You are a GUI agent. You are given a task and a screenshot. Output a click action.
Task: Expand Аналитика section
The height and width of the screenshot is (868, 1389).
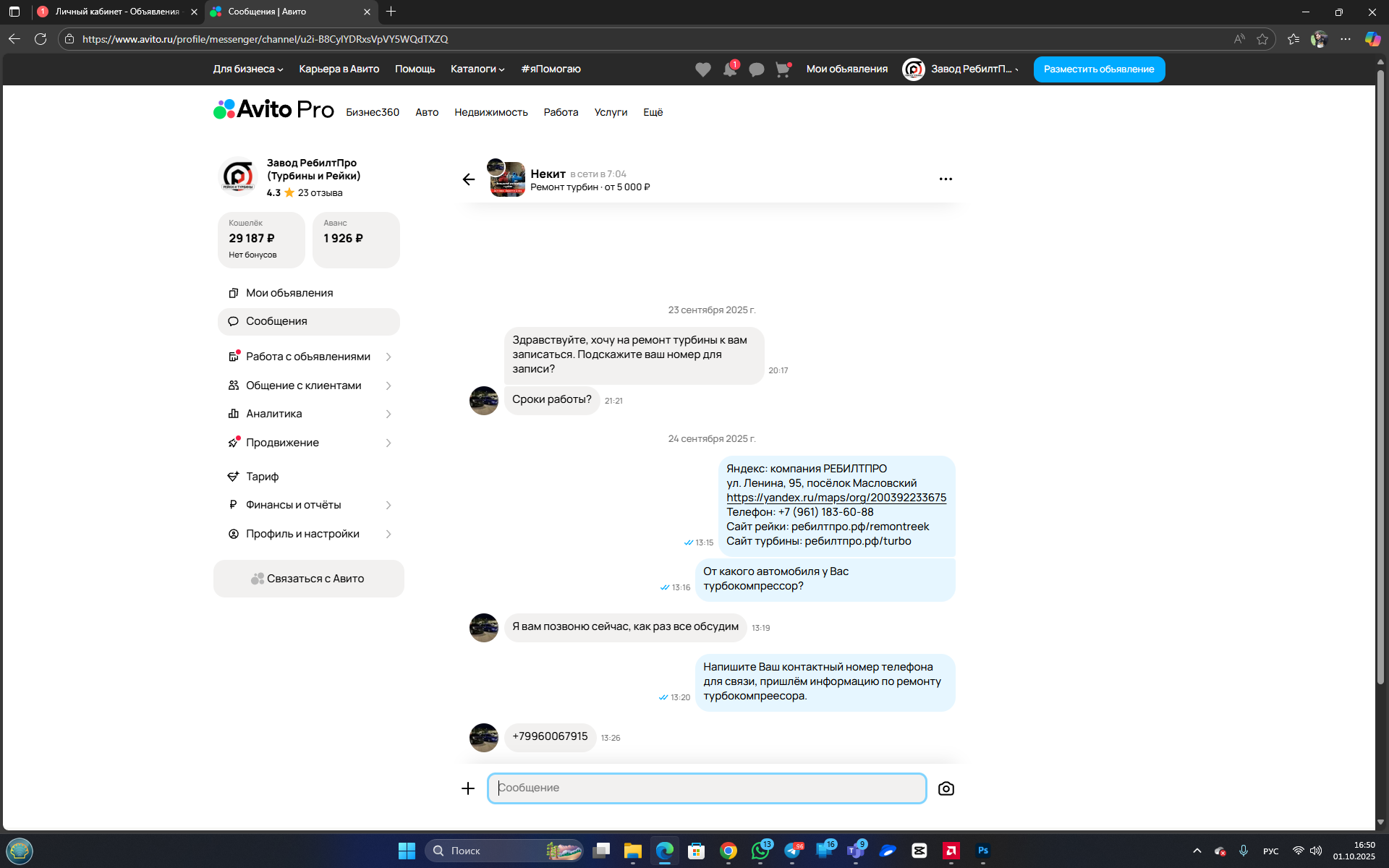click(x=309, y=414)
